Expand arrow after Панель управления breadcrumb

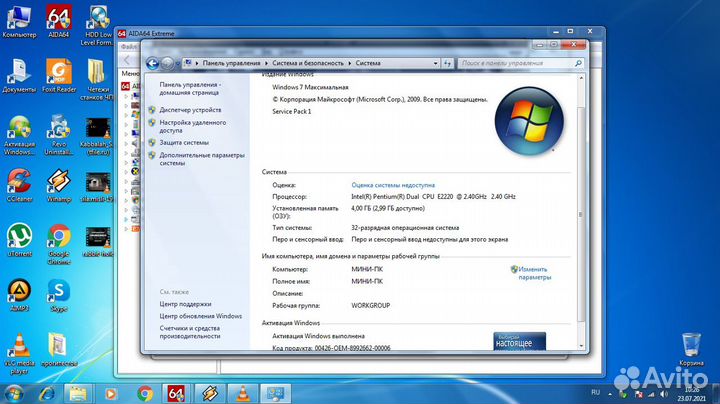[x=266, y=63]
